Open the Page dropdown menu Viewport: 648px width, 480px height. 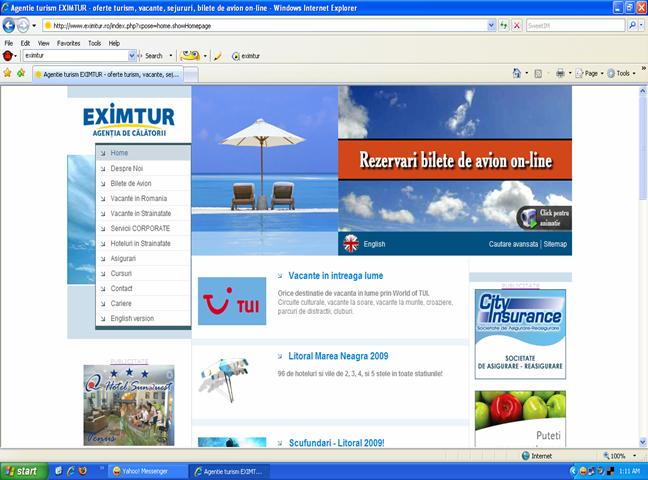coord(591,73)
